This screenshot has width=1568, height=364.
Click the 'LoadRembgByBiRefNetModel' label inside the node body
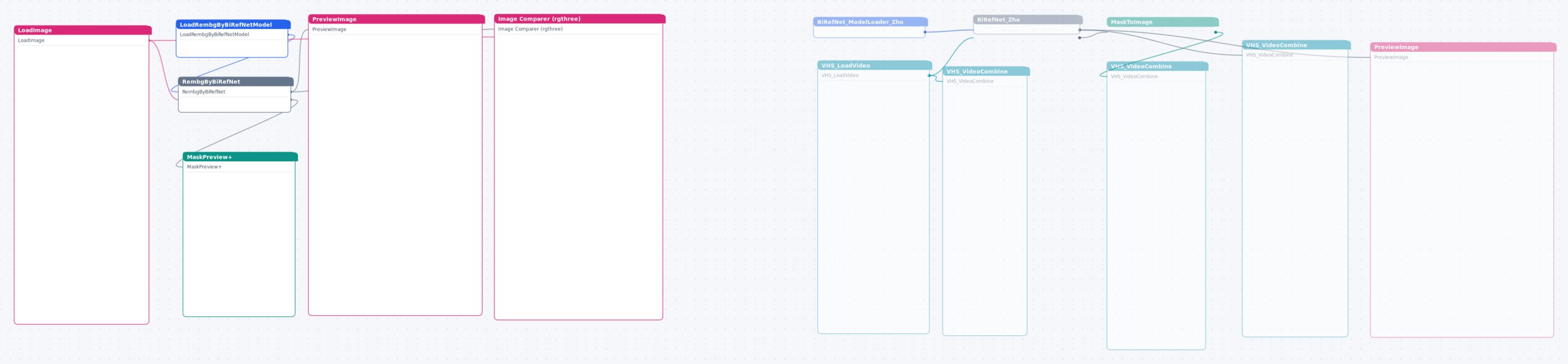pyautogui.click(x=214, y=34)
